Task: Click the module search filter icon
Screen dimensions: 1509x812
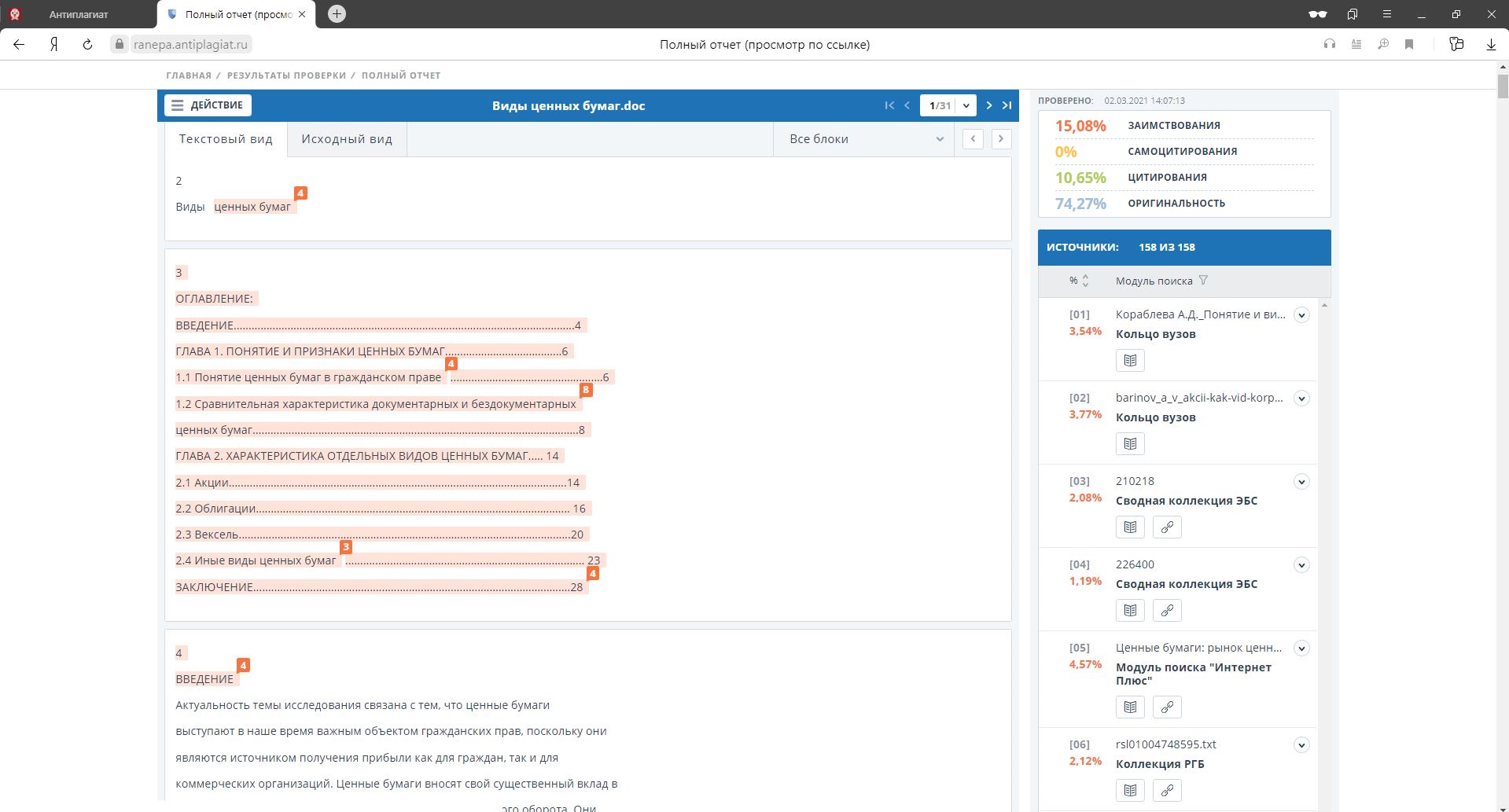Action: tap(1203, 281)
